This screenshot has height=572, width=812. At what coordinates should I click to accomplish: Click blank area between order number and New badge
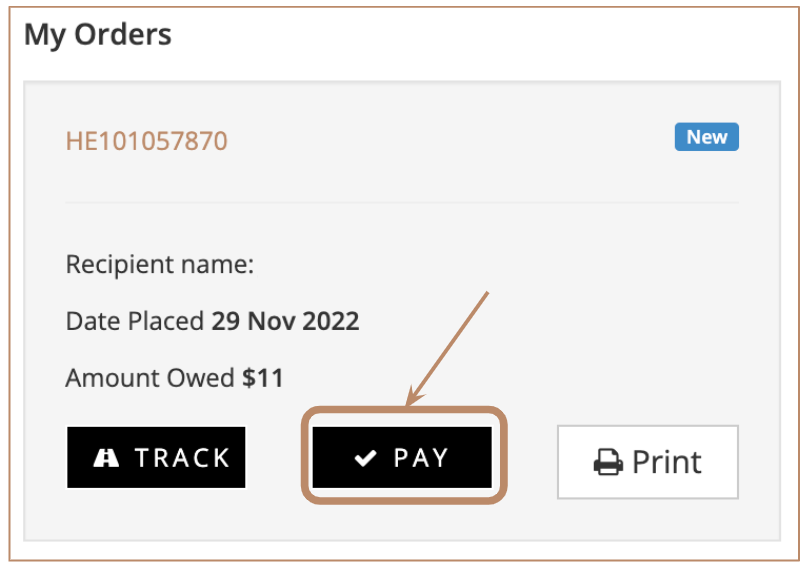point(450,140)
